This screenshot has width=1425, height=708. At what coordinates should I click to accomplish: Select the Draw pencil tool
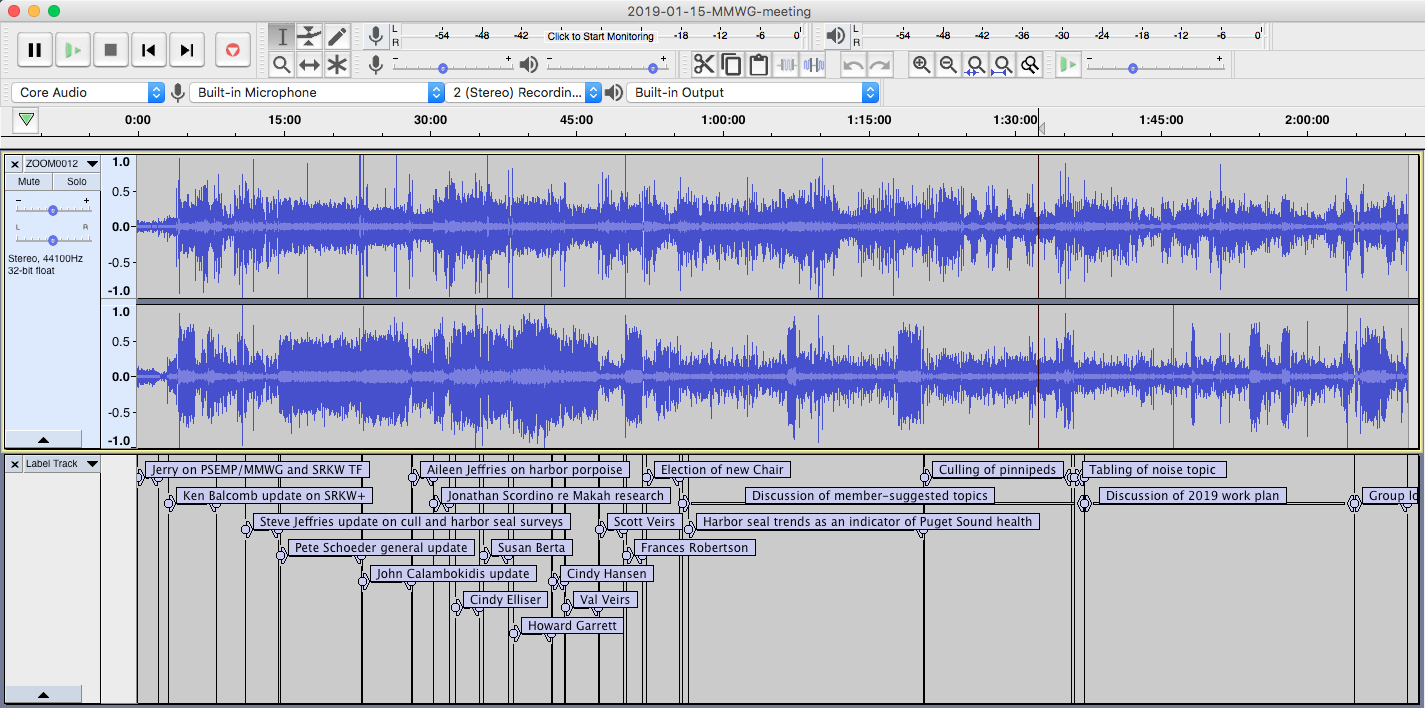(337, 37)
